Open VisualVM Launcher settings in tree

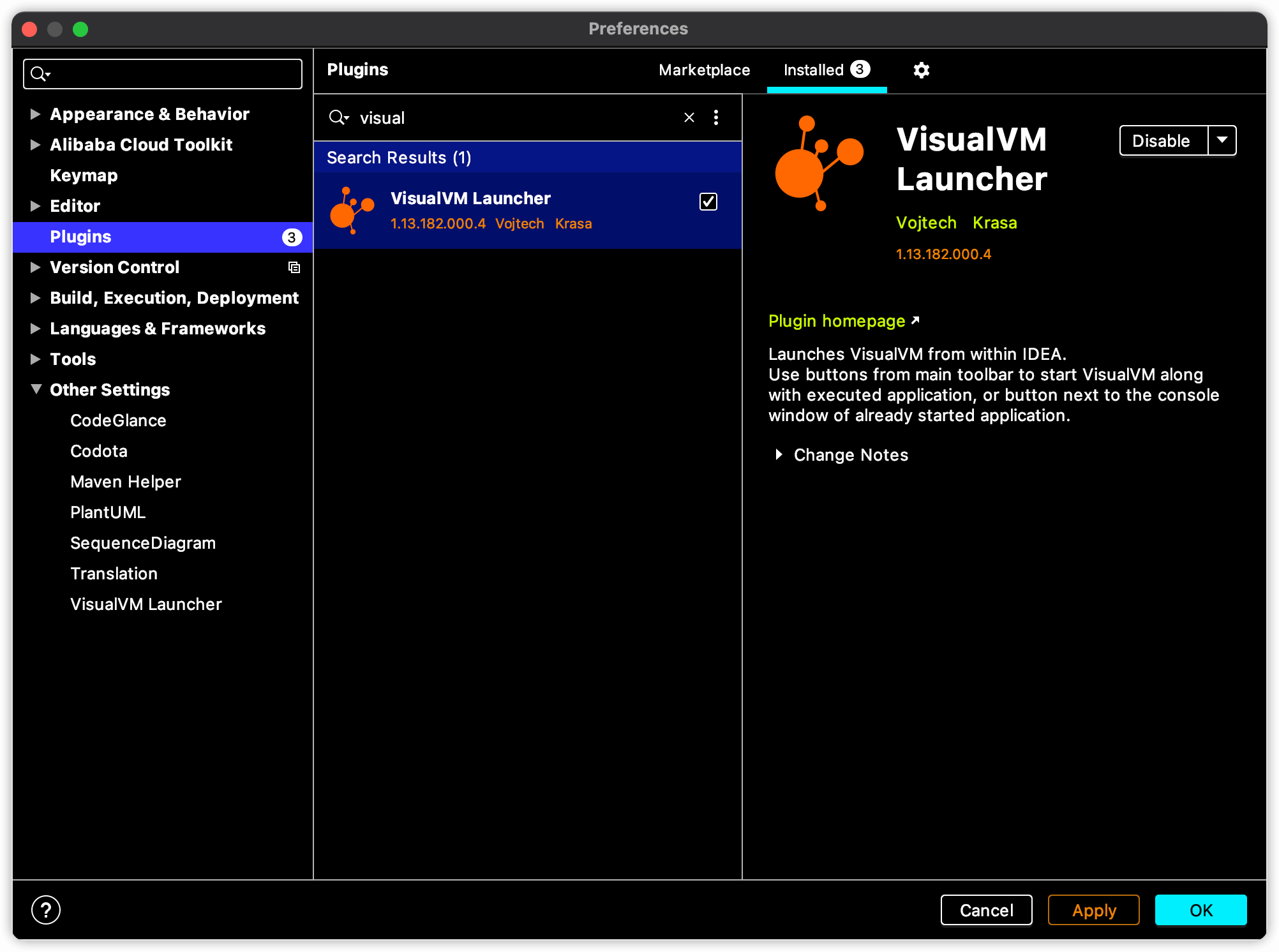(146, 604)
